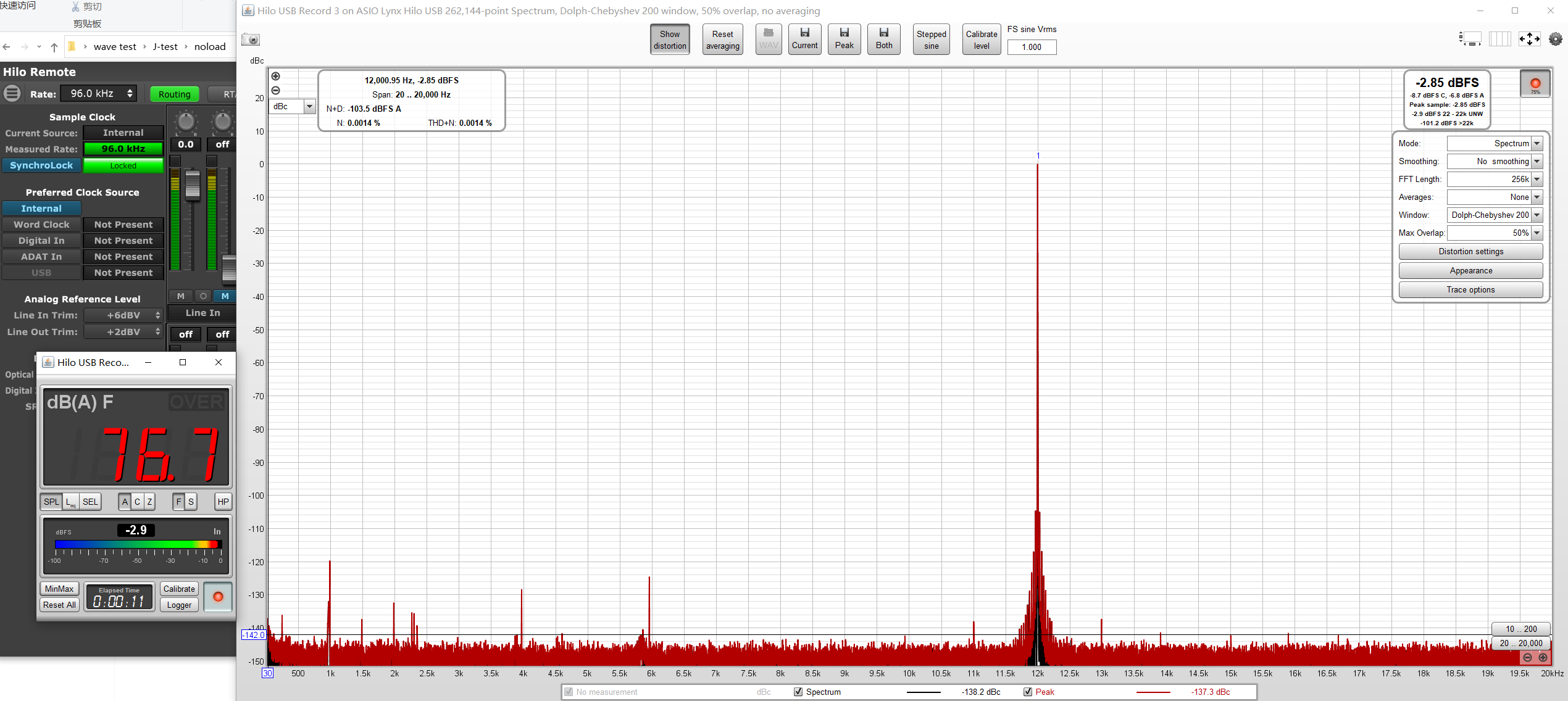Select Internal preferred clock source
The height and width of the screenshot is (701, 1568).
point(41,209)
